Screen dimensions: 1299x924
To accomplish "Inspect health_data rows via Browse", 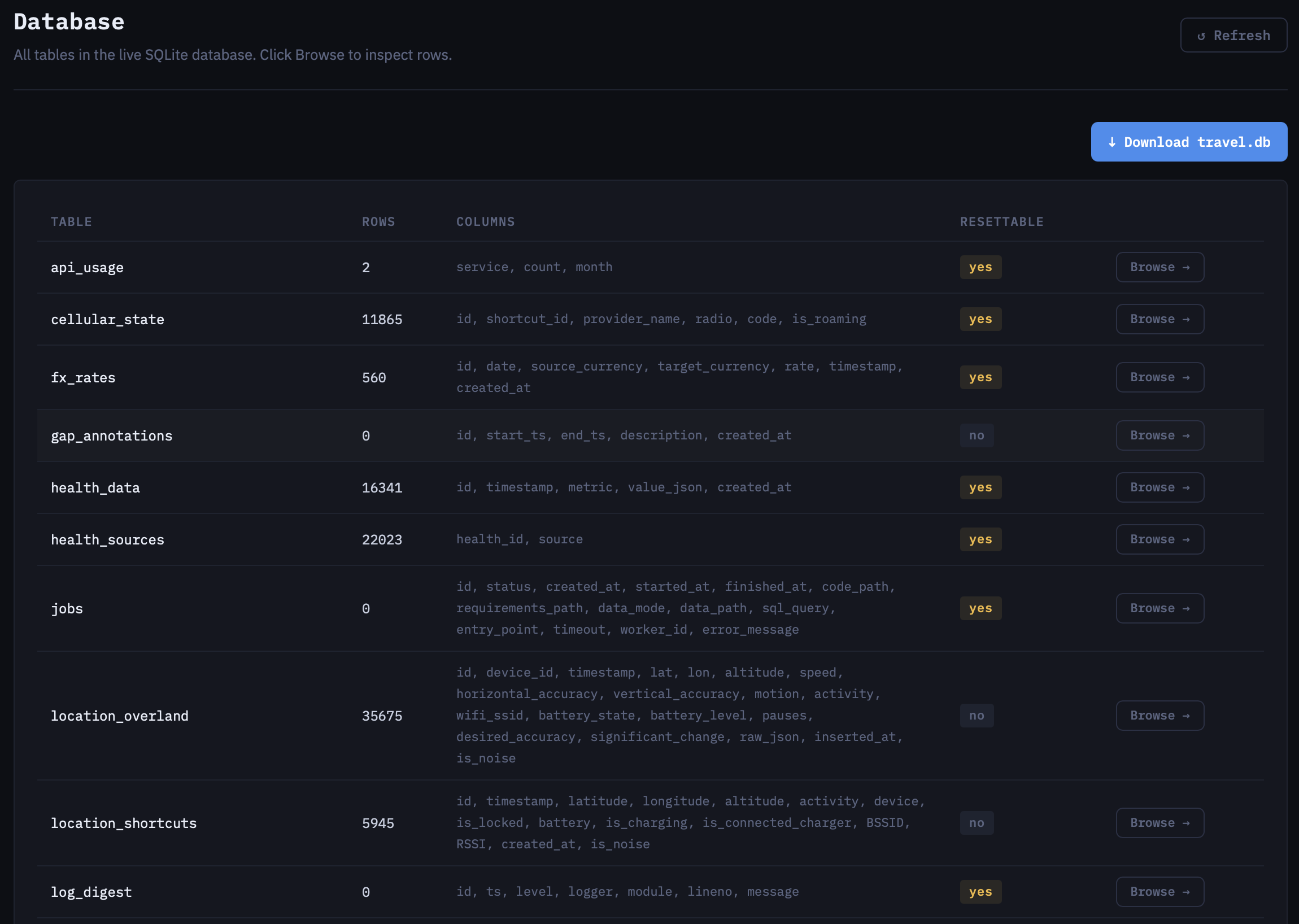I will 1159,487.
